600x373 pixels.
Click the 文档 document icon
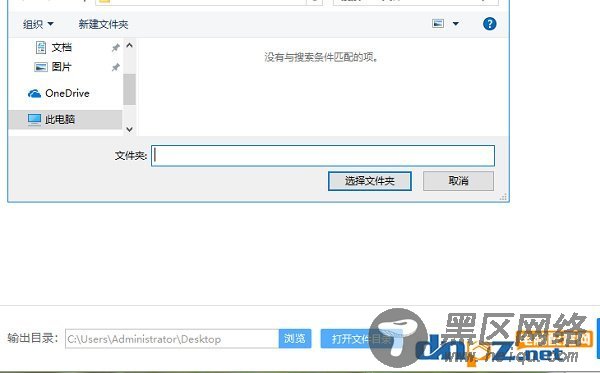coord(41,48)
